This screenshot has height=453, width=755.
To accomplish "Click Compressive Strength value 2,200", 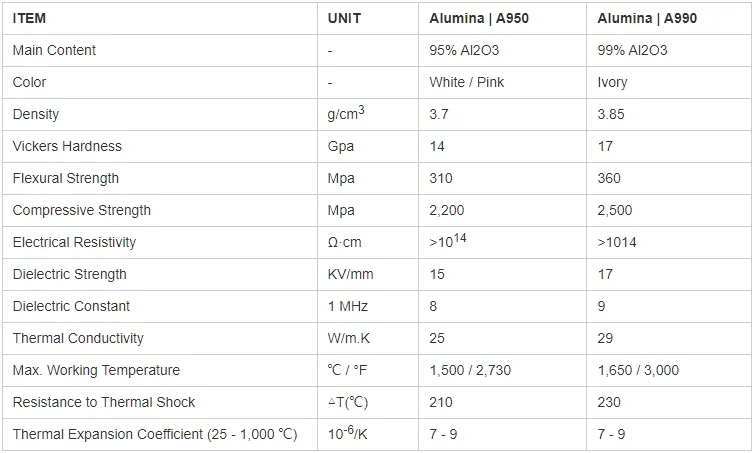I will [446, 210].
